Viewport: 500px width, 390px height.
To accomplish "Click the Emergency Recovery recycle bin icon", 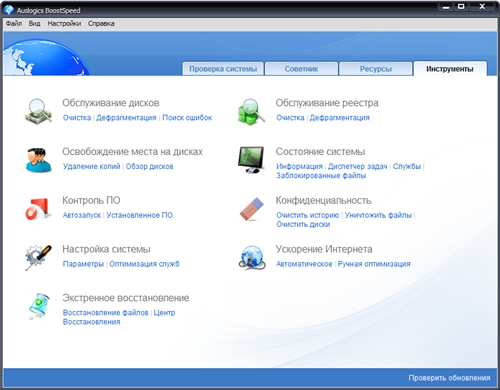I will click(x=39, y=306).
